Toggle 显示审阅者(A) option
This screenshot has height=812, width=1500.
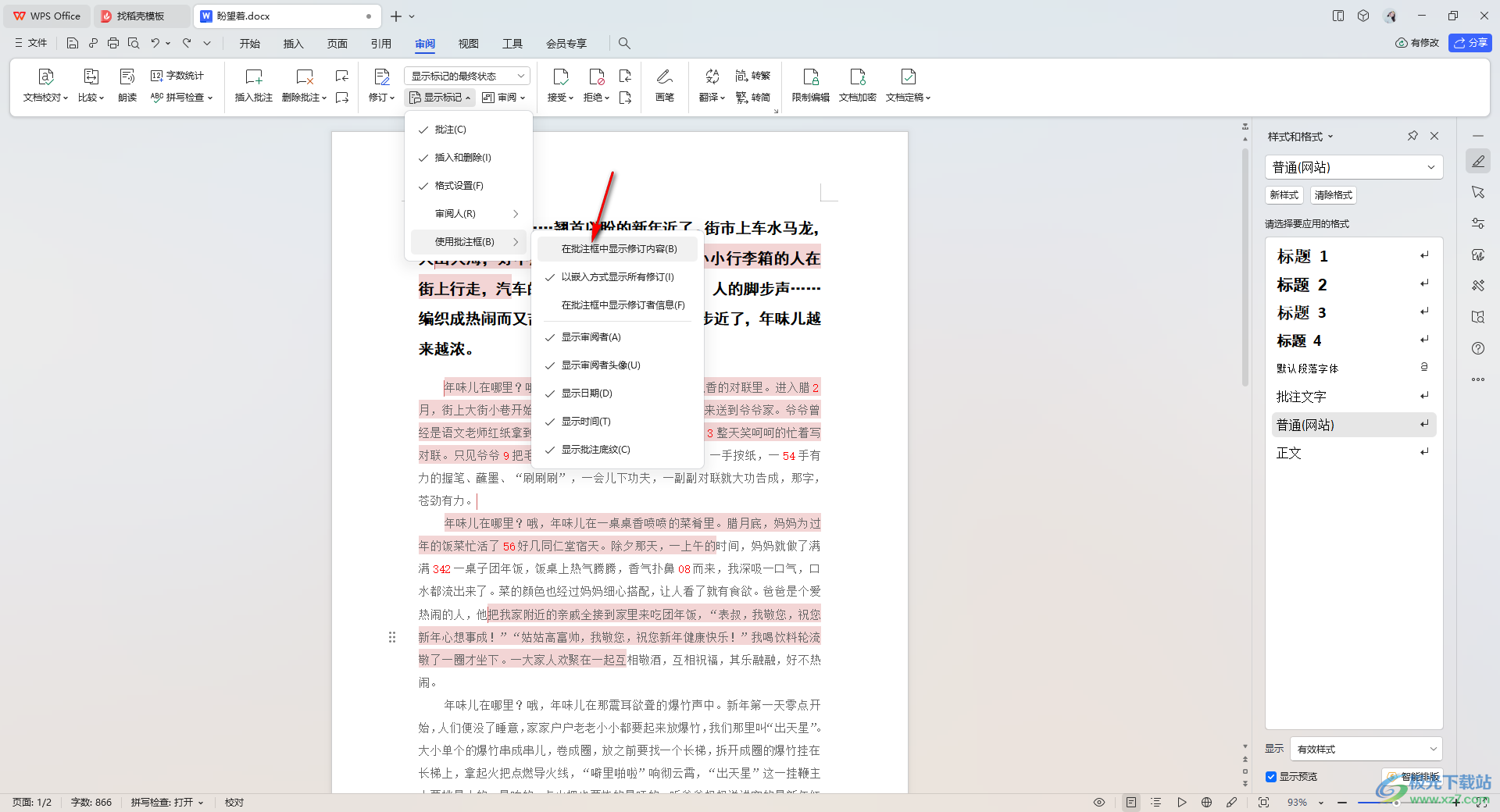(618, 337)
